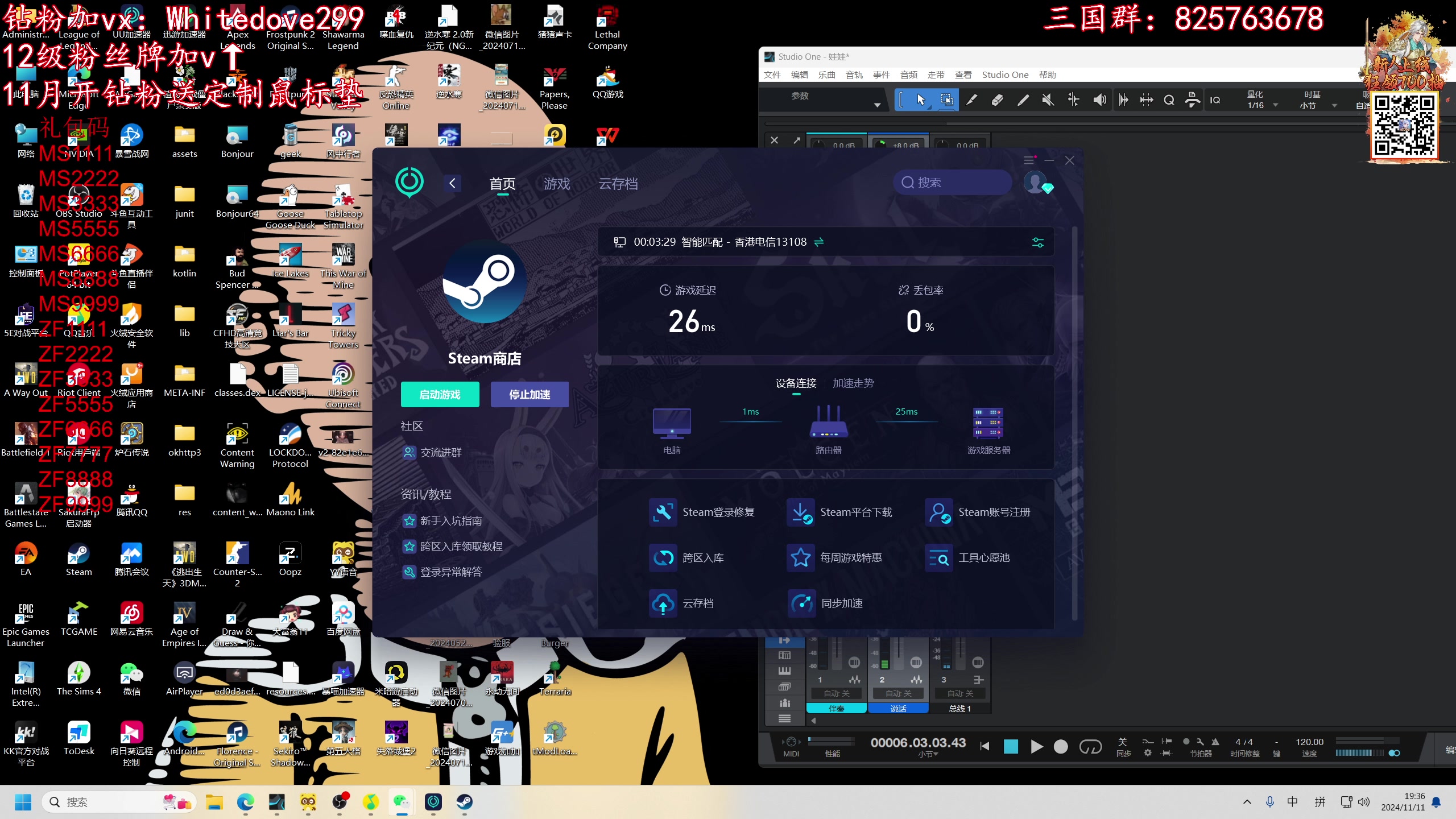The width and height of the screenshot is (1456, 819).
Task: Open Steam from the Windows taskbar
Action: 465,802
